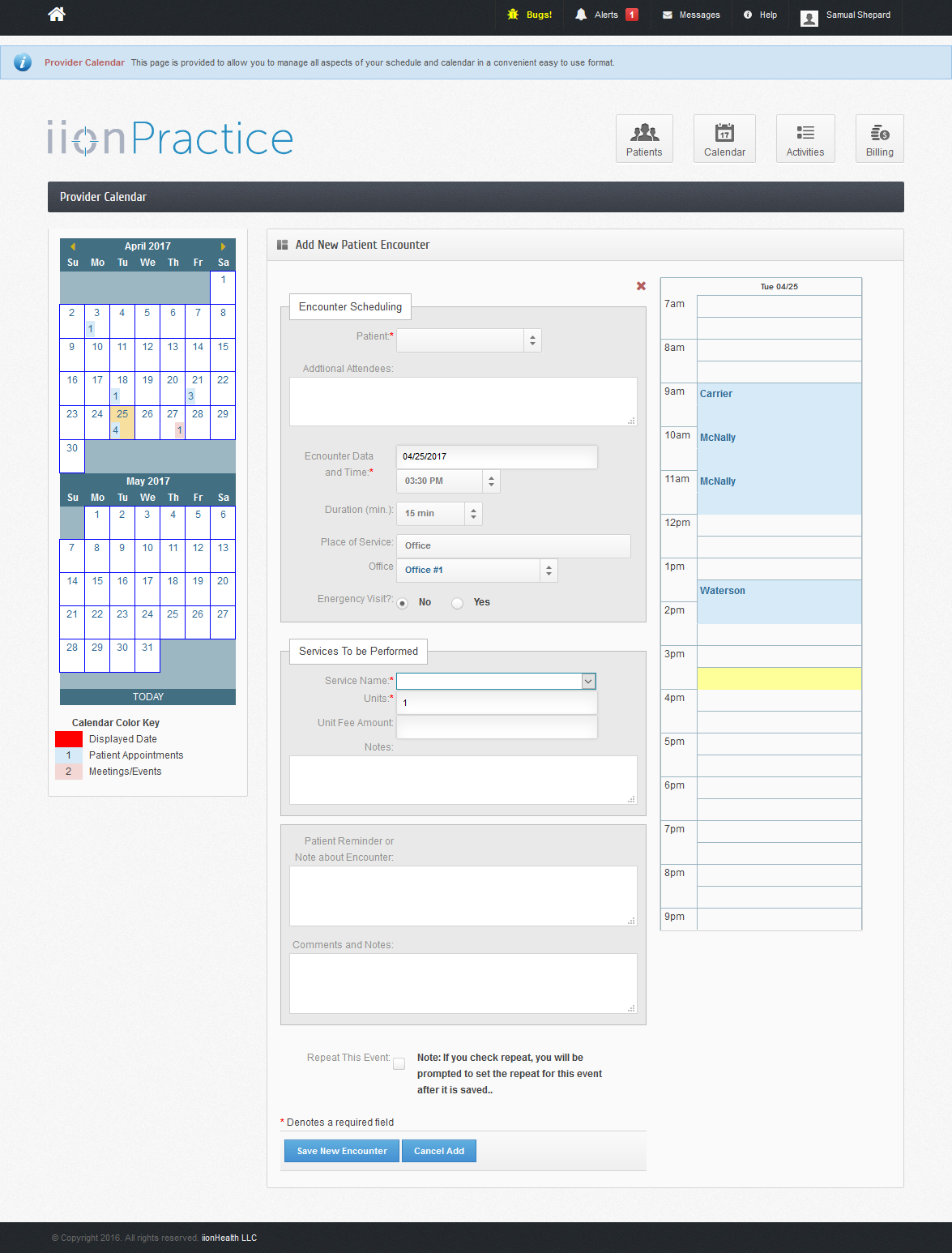Open the Billing section
The image size is (952, 1253).
tap(879, 139)
